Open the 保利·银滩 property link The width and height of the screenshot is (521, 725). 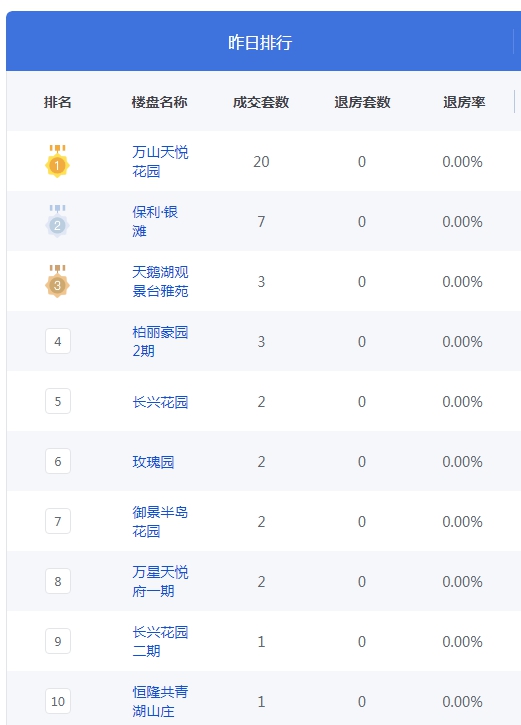[155, 221]
